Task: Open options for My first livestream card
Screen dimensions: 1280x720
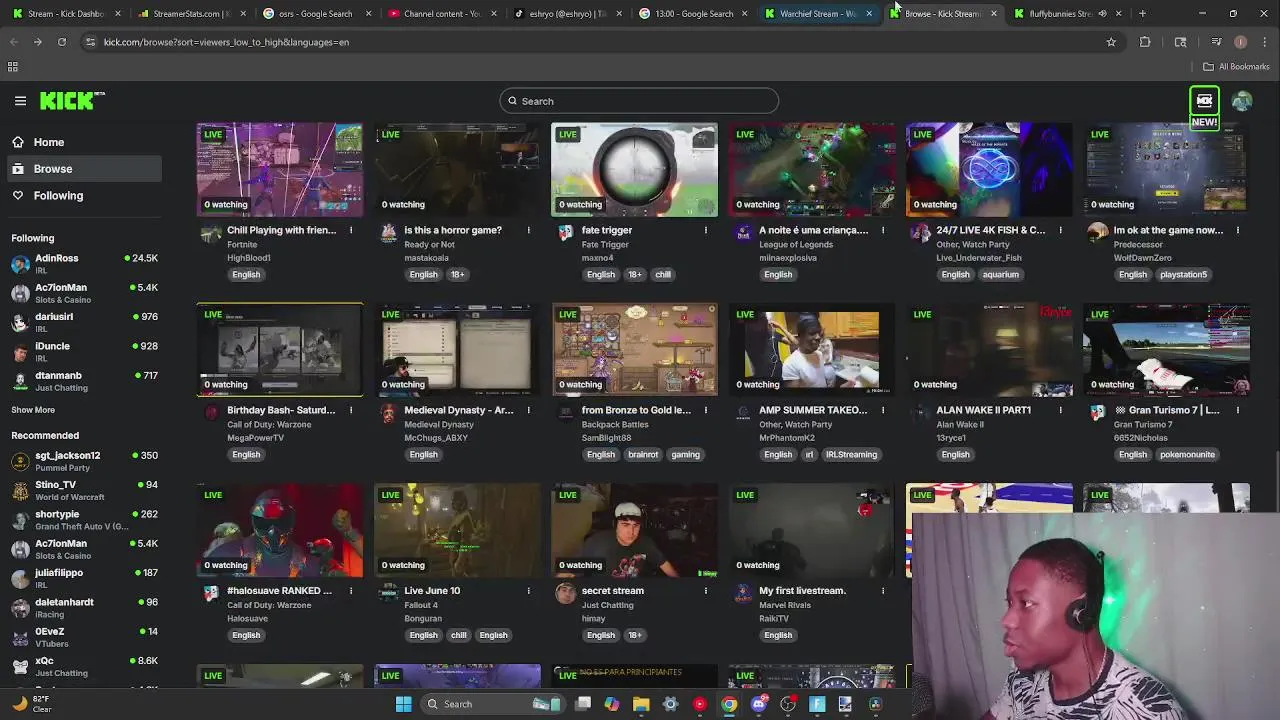Action: coord(883,591)
